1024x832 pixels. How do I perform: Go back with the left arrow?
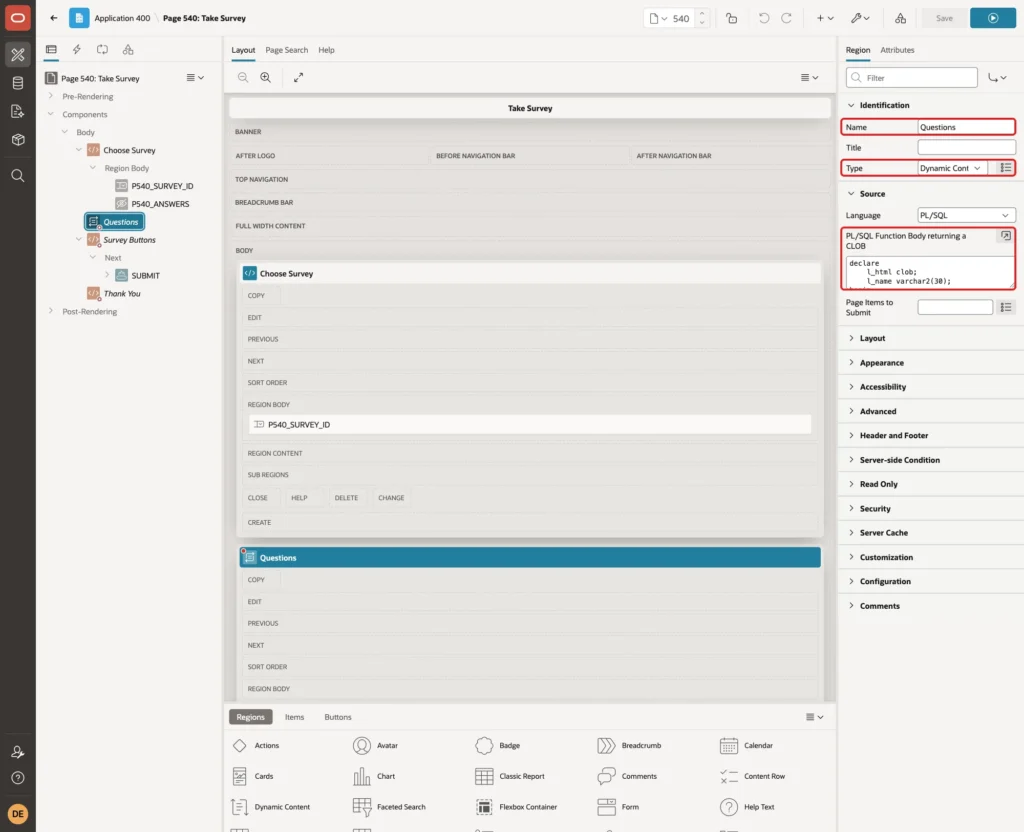pos(54,18)
